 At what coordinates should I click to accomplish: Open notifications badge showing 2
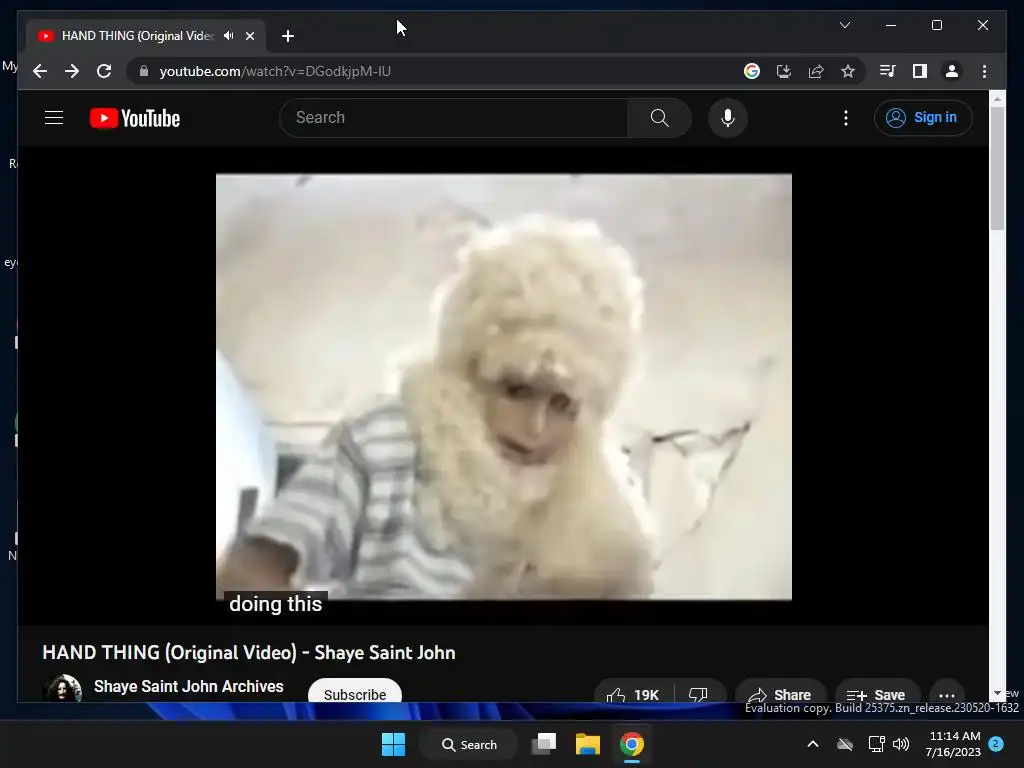point(996,744)
